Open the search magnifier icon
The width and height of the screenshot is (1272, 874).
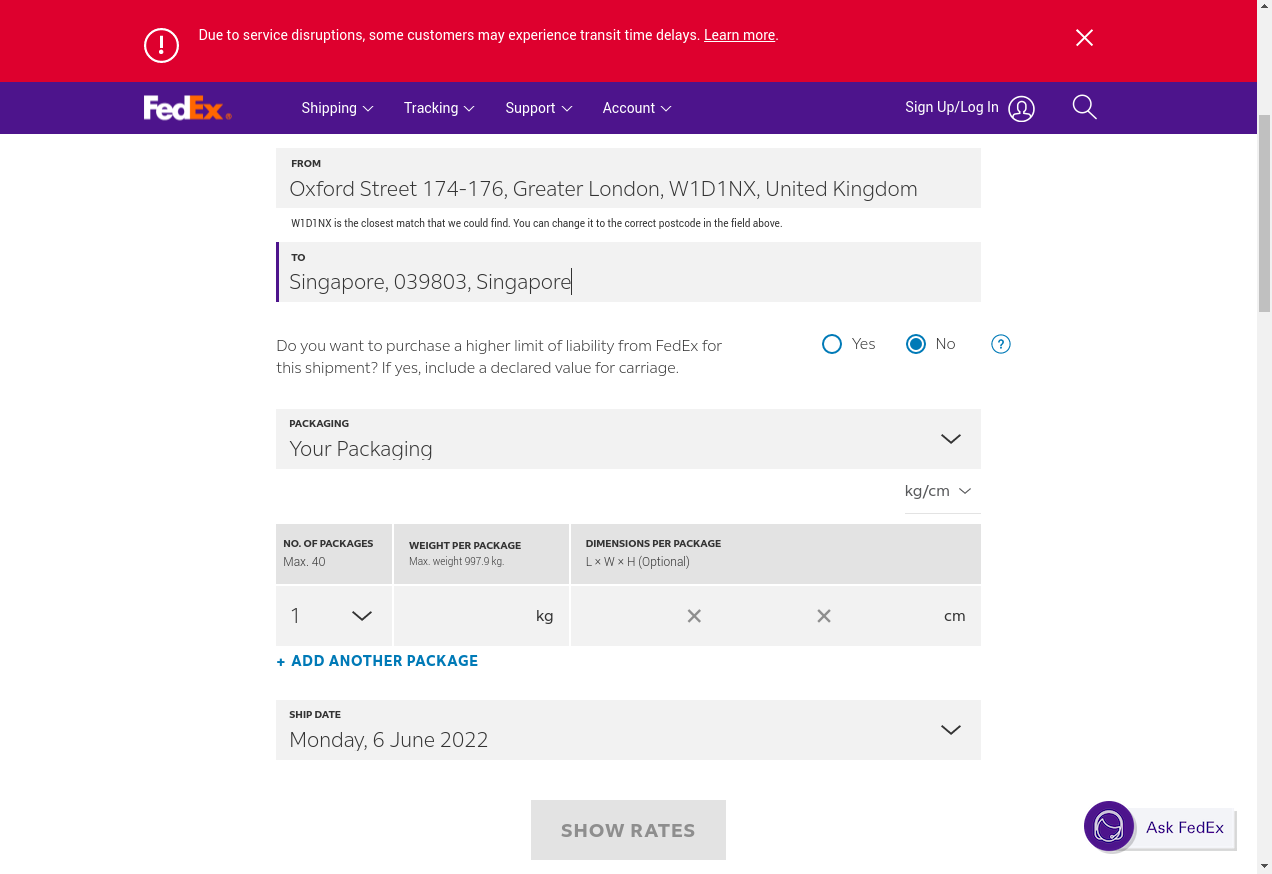[x=1084, y=107]
